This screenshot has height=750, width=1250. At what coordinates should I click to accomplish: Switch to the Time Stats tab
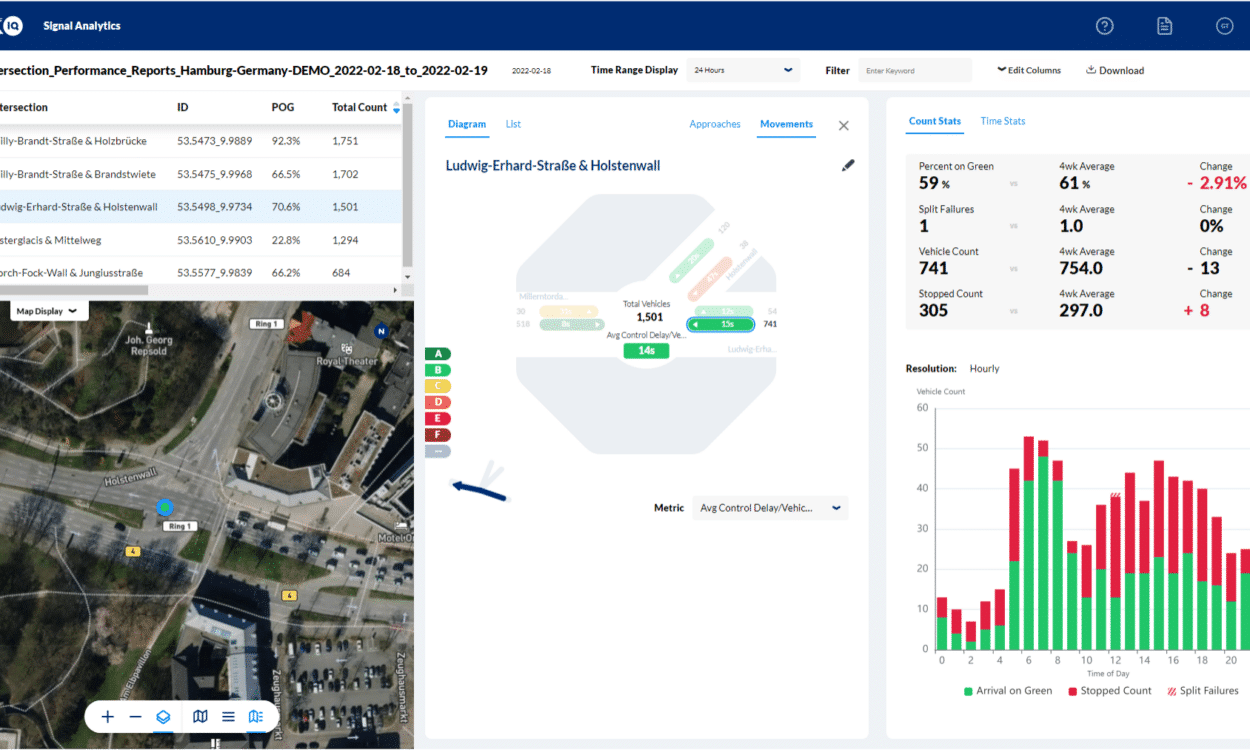tap(1002, 120)
